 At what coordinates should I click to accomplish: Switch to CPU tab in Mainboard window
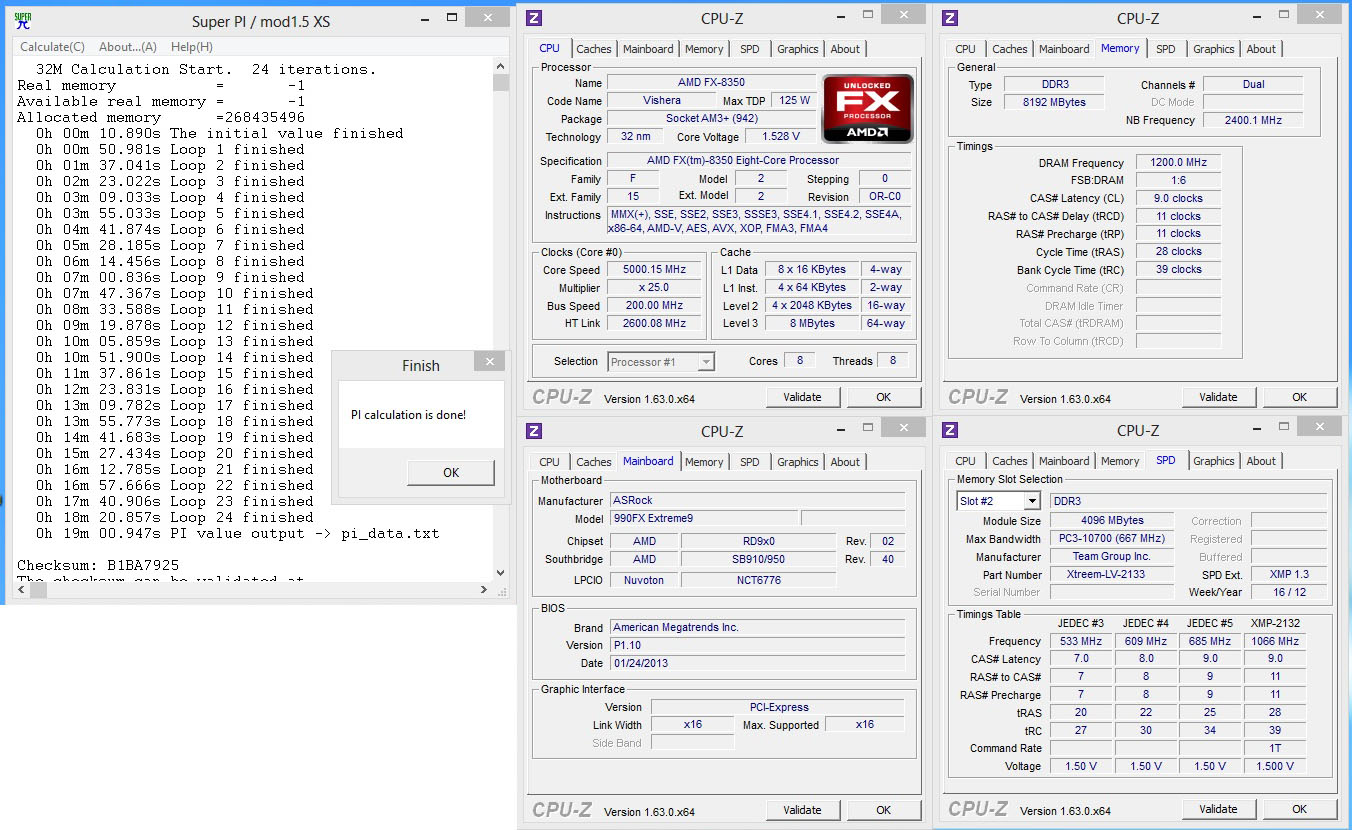(549, 462)
